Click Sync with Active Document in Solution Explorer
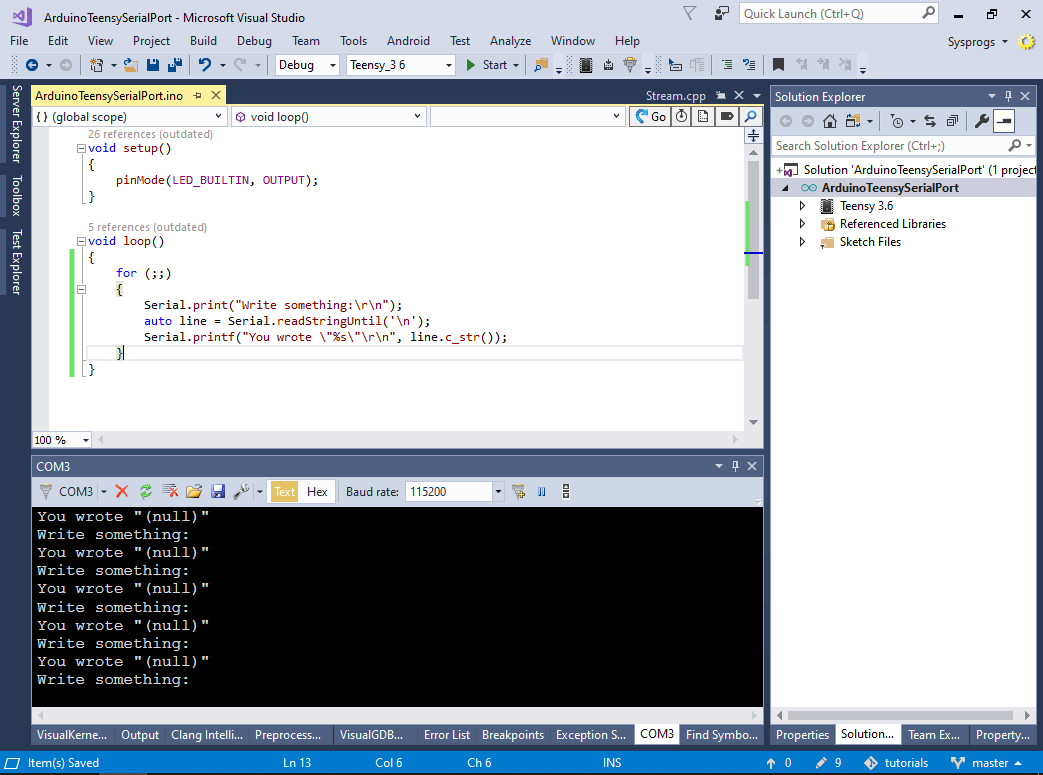Image resolution: width=1043 pixels, height=775 pixels. point(930,121)
